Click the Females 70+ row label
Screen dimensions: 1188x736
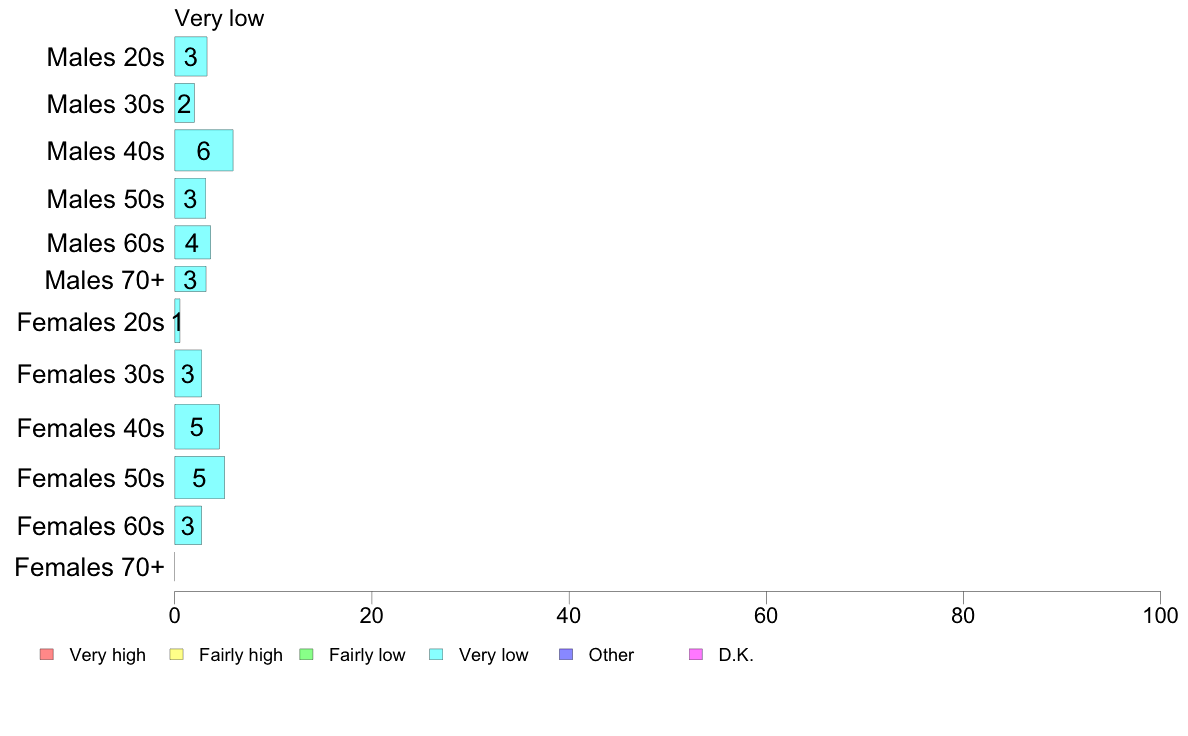tap(89, 567)
